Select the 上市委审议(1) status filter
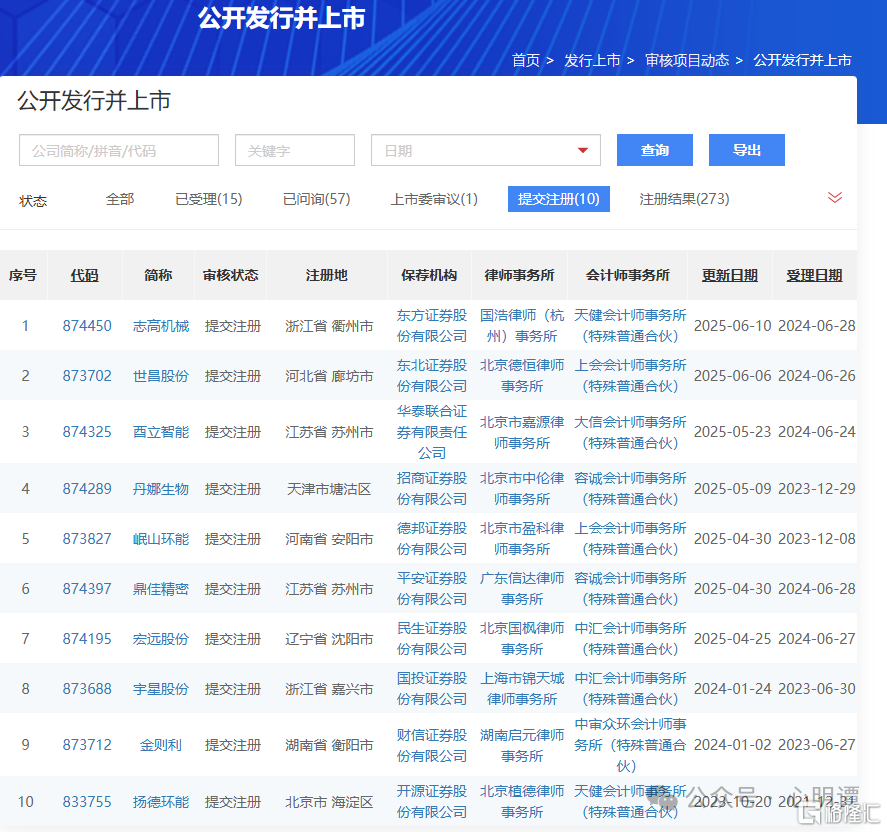Image resolution: width=887 pixels, height=832 pixels. (434, 199)
